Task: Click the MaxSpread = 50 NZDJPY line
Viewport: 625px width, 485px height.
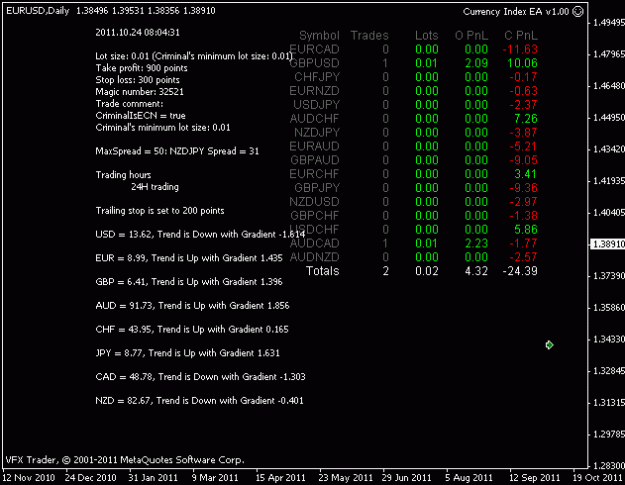Action: point(177,151)
